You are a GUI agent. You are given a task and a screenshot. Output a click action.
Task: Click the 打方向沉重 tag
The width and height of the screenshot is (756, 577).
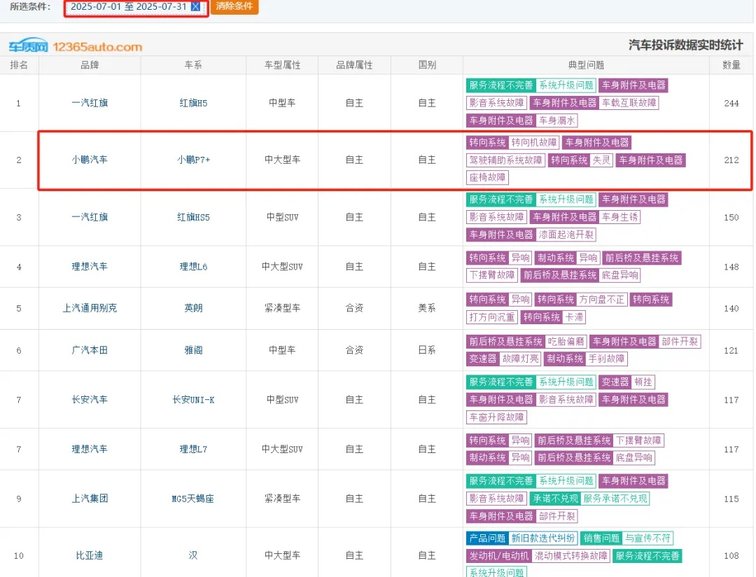point(492,317)
